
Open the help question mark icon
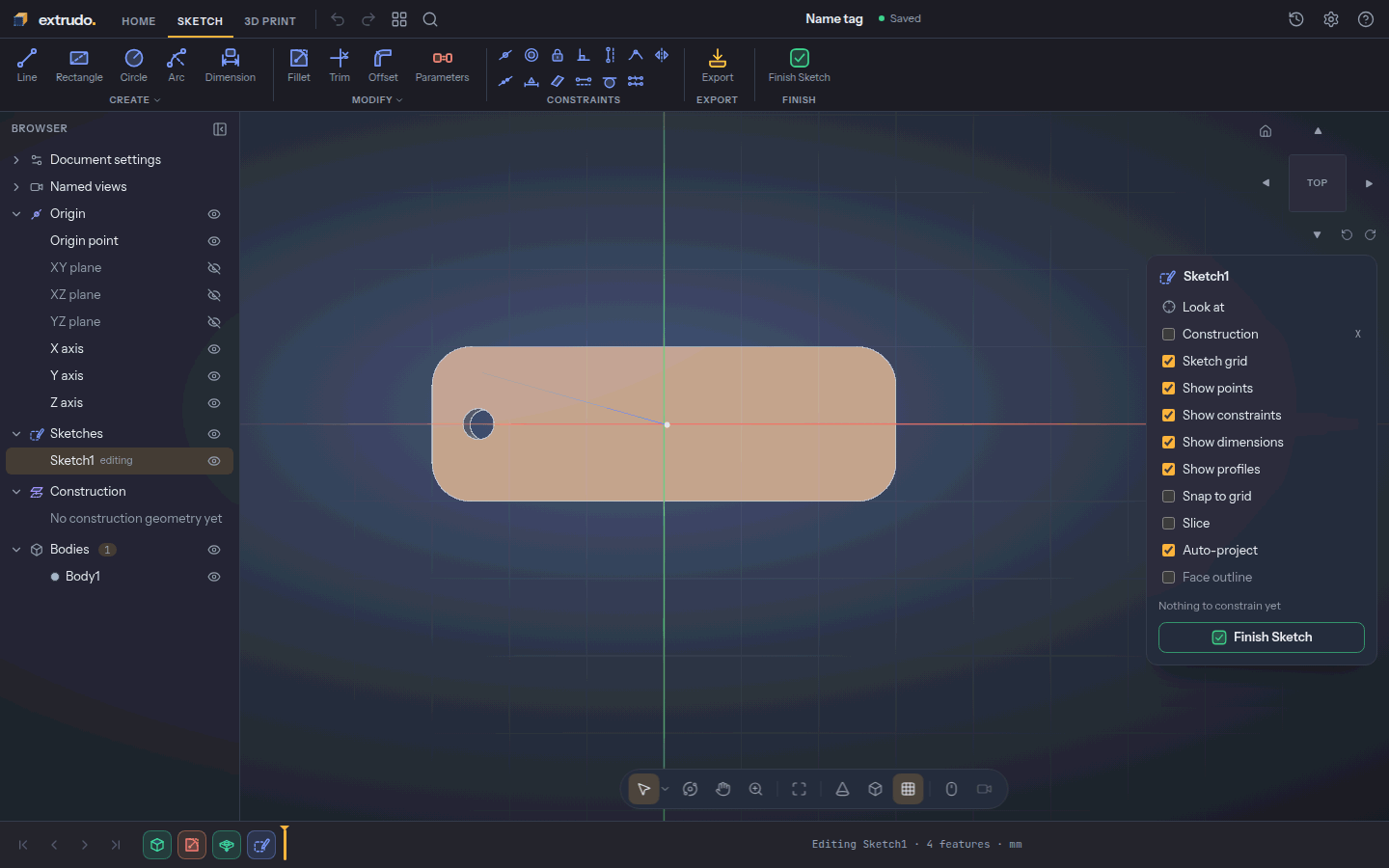point(1366,19)
